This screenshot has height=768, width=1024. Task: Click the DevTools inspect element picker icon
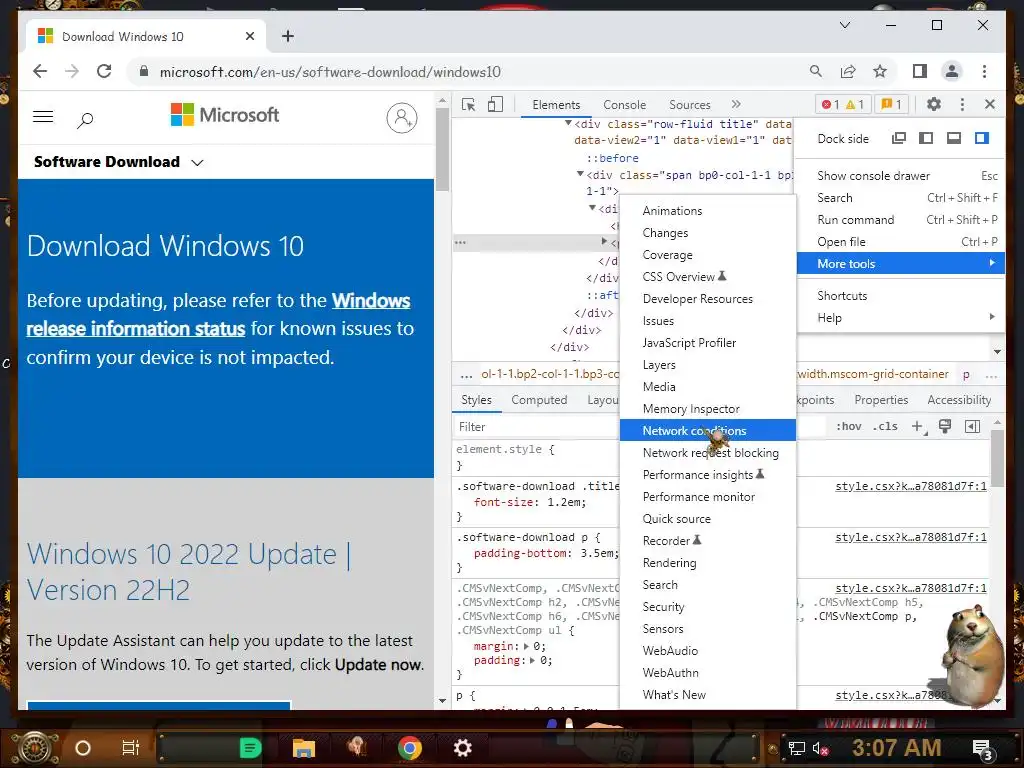468,104
